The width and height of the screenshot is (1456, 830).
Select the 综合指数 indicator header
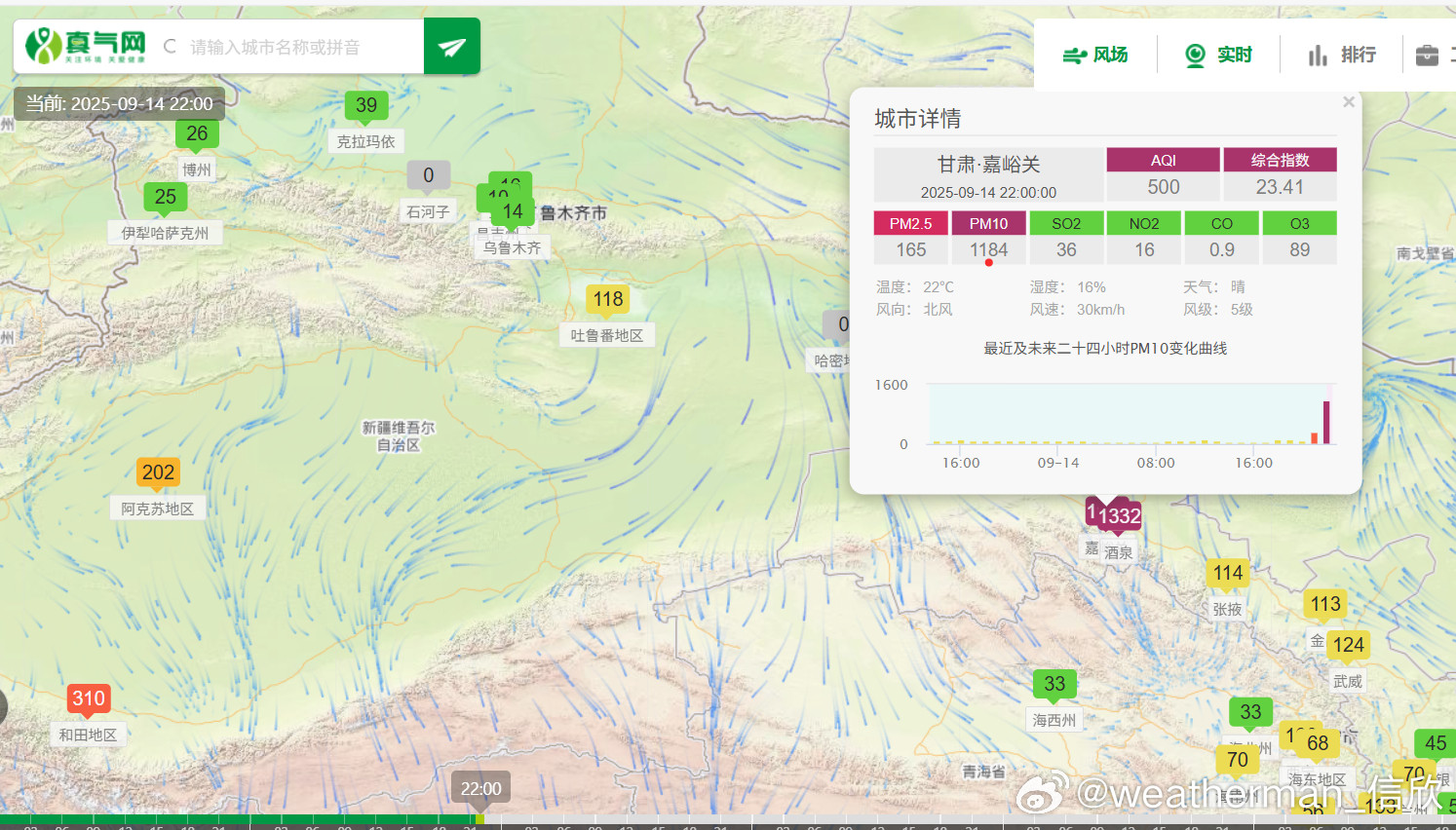click(1280, 160)
